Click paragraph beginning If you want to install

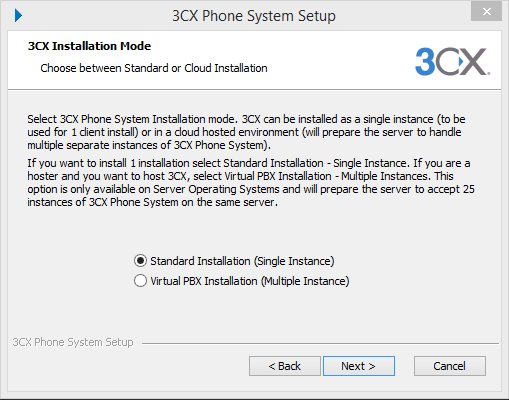tap(251, 183)
